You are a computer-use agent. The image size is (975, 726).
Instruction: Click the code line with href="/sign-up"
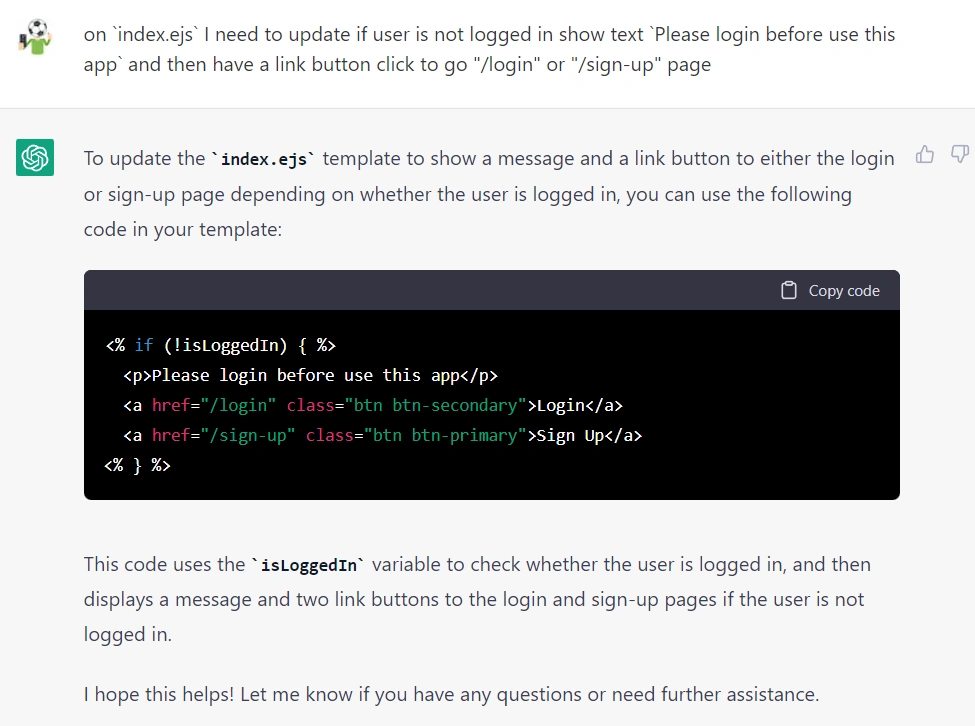382,435
